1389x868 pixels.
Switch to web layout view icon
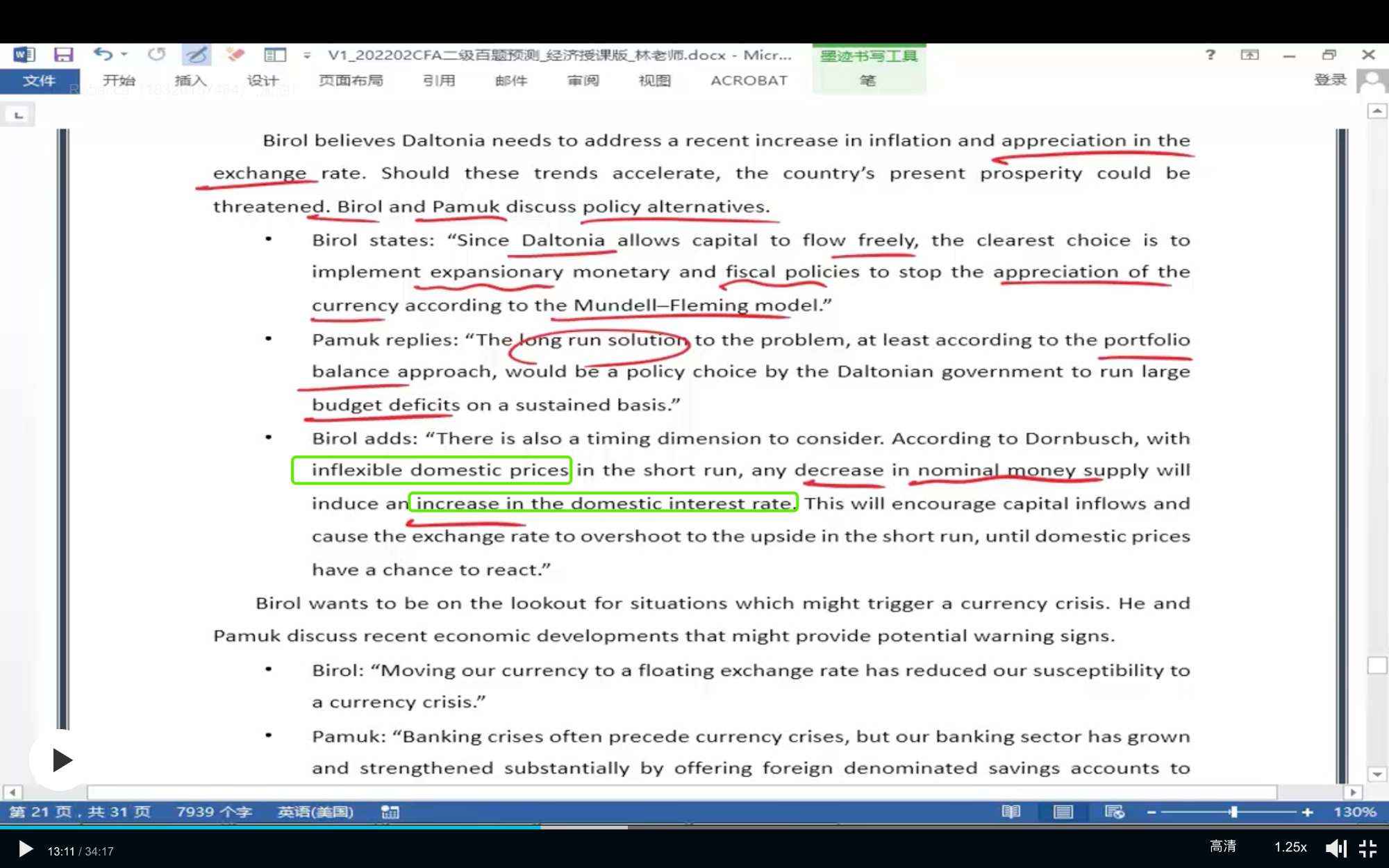[x=1114, y=812]
